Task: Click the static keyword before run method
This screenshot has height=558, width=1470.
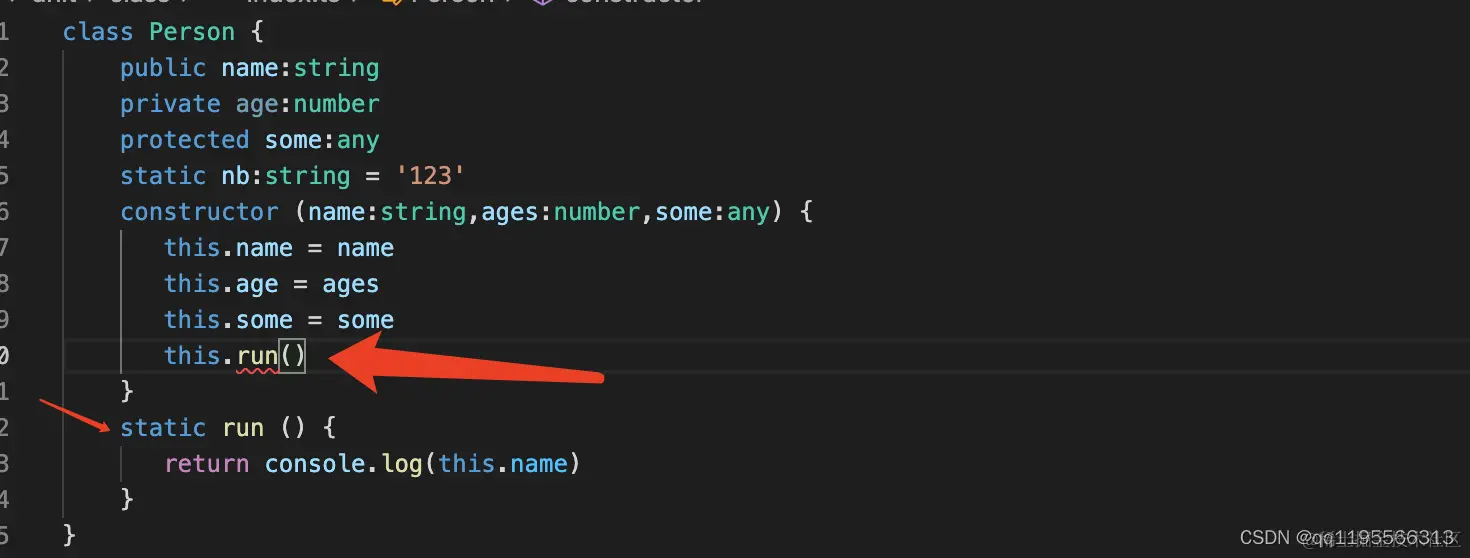Action: 163,428
